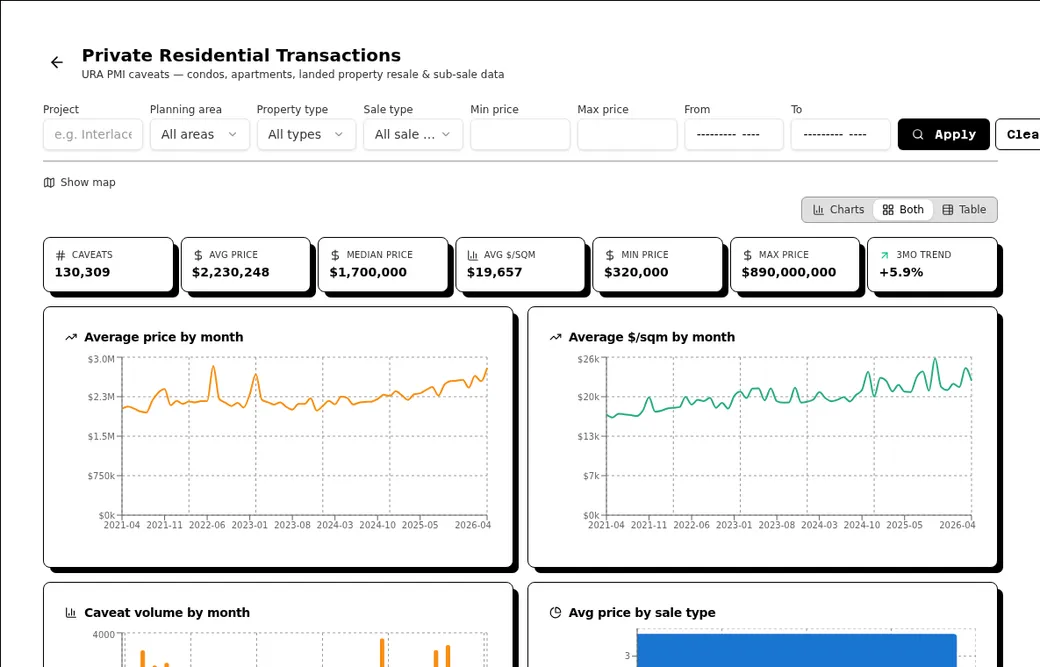This screenshot has height=667, width=1040.
Task: Click the blue bar in sale type chart
Action: 797,650
